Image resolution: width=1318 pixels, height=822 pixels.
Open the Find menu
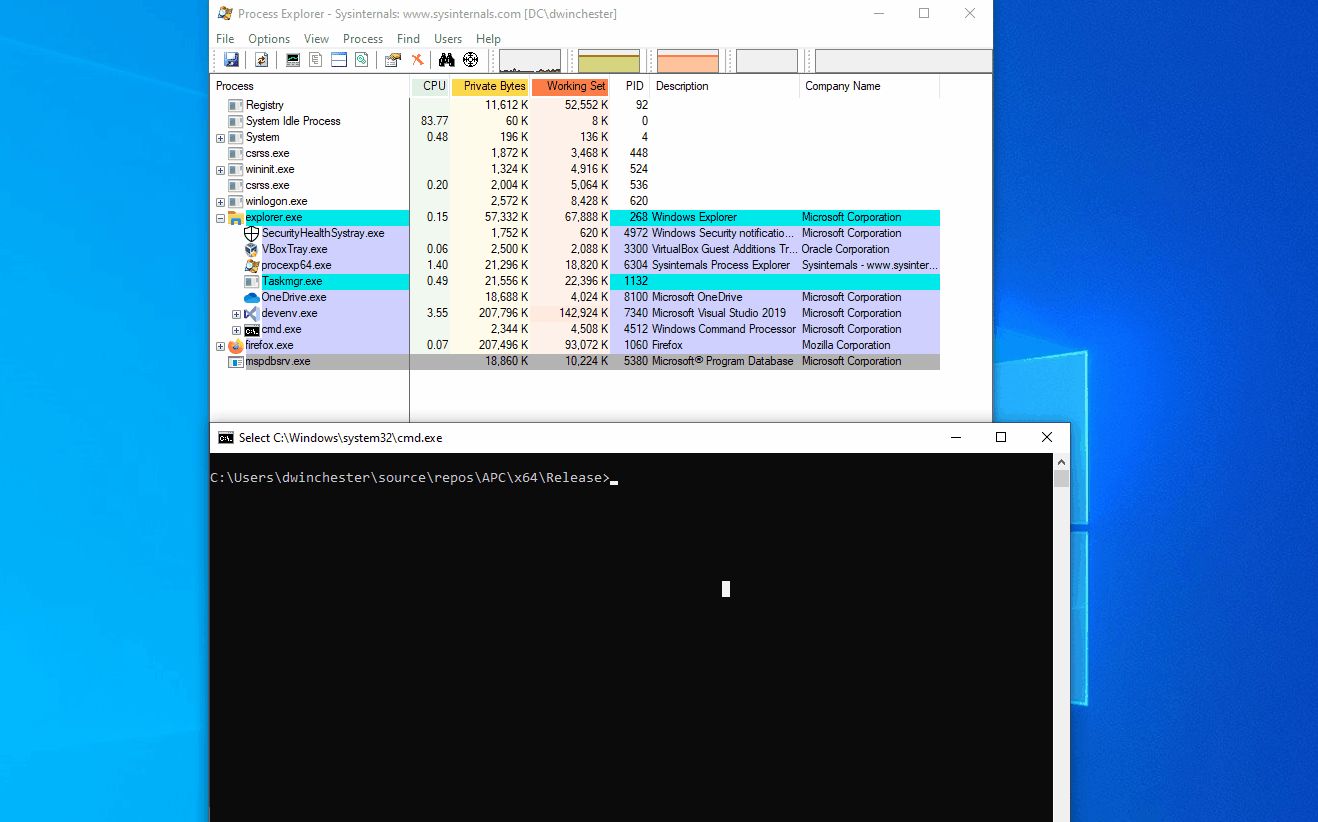pos(408,39)
